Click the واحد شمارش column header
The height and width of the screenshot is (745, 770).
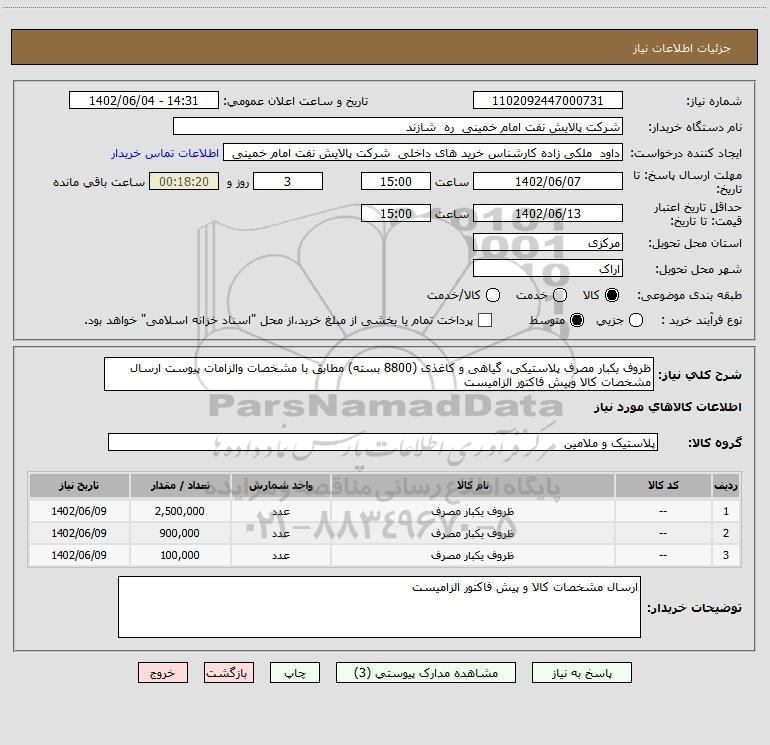(281, 485)
